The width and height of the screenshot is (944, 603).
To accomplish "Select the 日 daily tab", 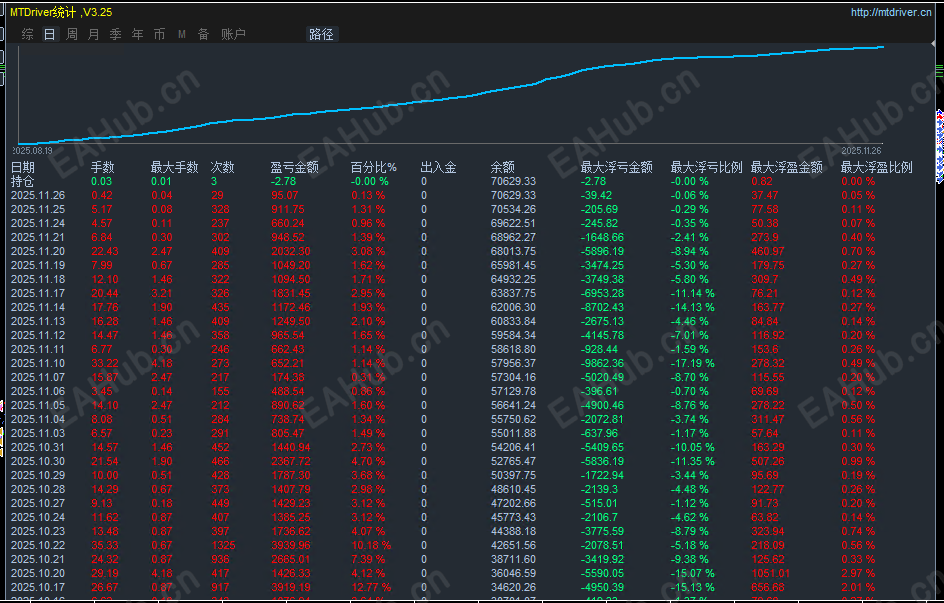I will click(50, 34).
